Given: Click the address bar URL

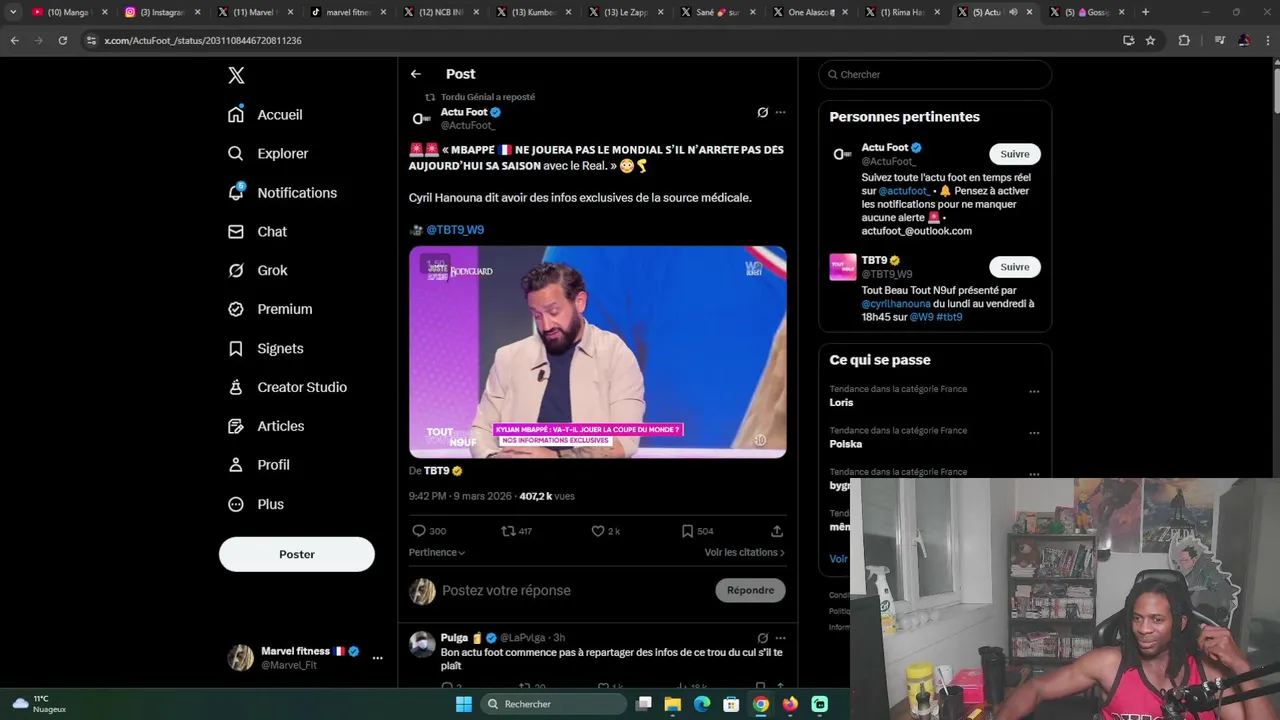Looking at the screenshot, I should pos(203,41).
